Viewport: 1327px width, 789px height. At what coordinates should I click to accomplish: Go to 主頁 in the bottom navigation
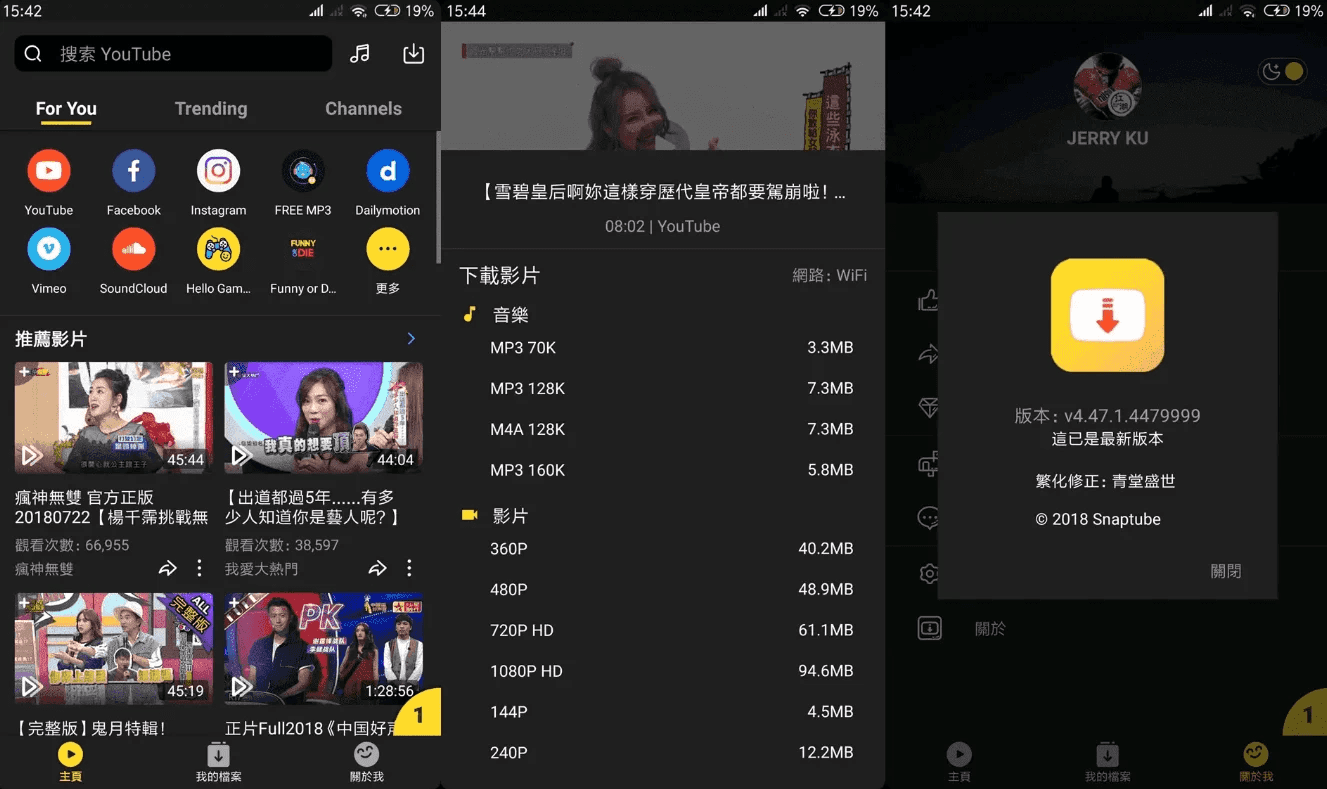70,761
